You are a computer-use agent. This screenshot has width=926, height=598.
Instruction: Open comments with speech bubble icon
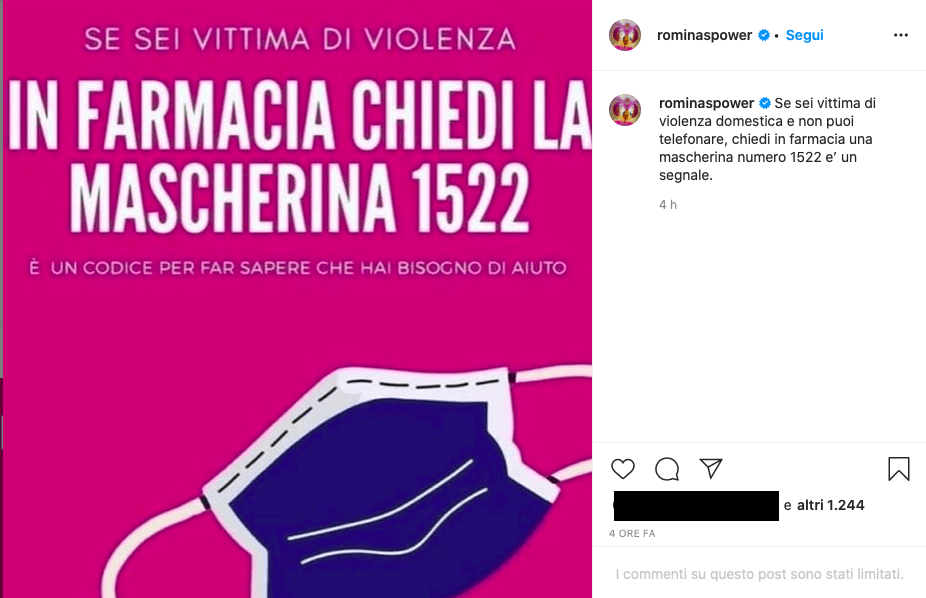pos(667,469)
